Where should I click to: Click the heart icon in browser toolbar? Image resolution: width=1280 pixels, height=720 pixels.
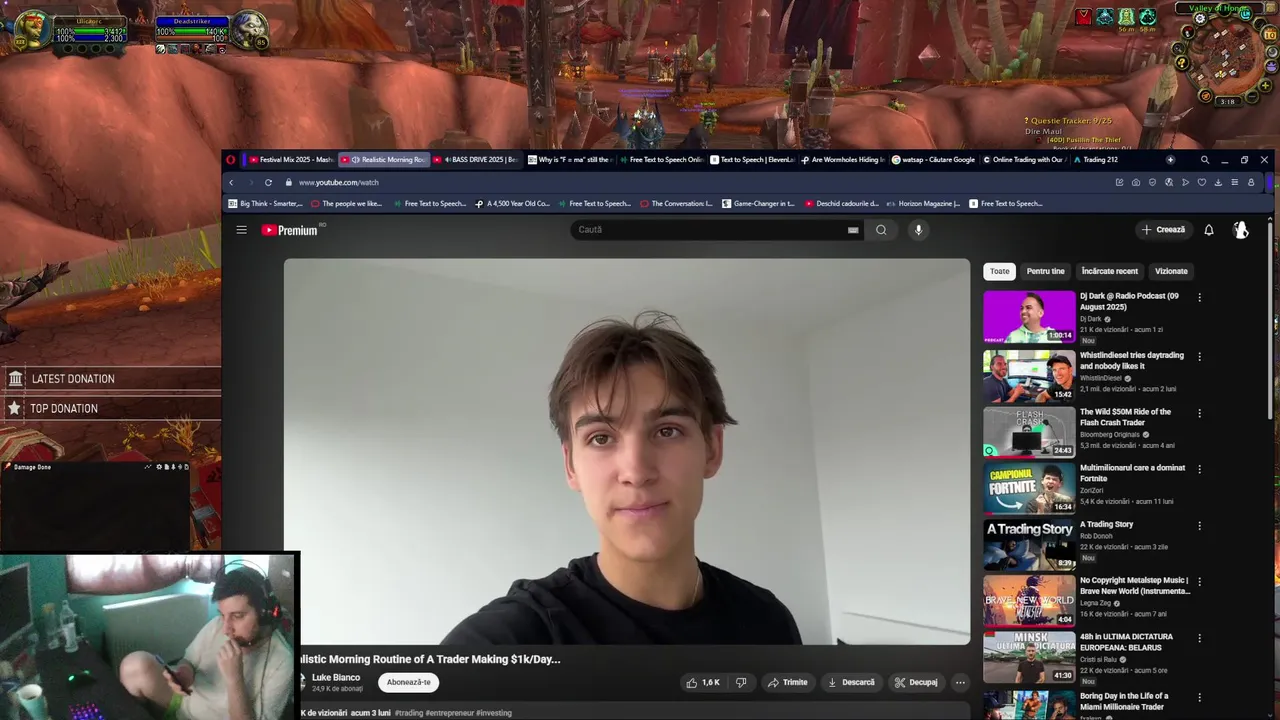(1202, 182)
